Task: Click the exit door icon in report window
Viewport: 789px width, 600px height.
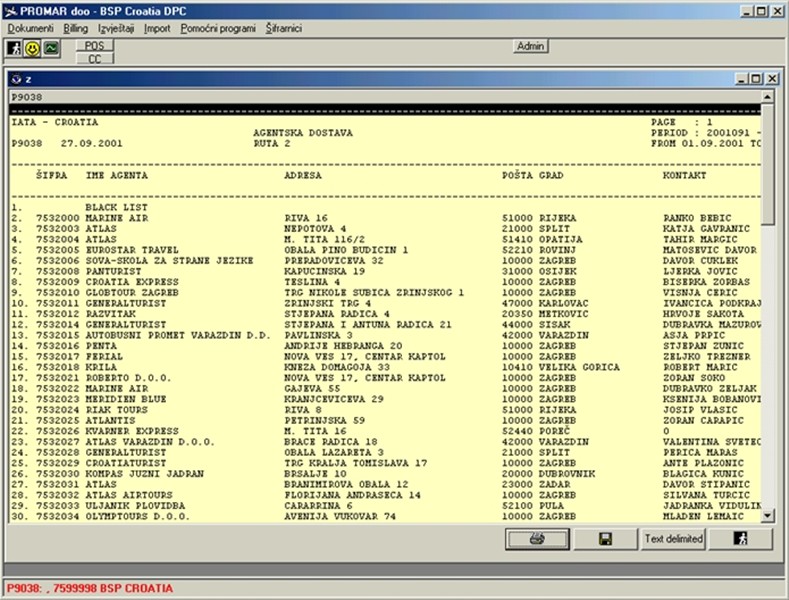Action: click(x=740, y=539)
